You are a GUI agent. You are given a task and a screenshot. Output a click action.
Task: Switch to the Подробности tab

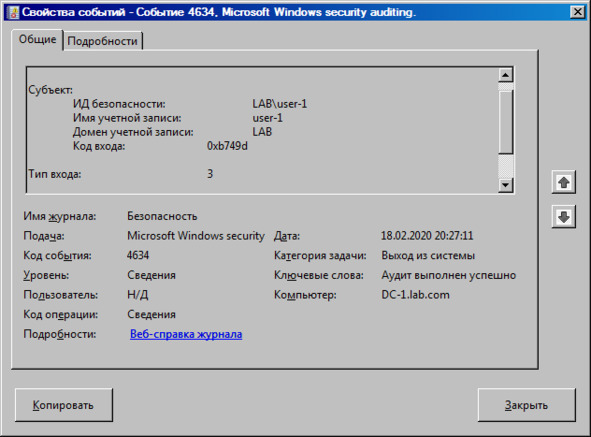(x=103, y=41)
